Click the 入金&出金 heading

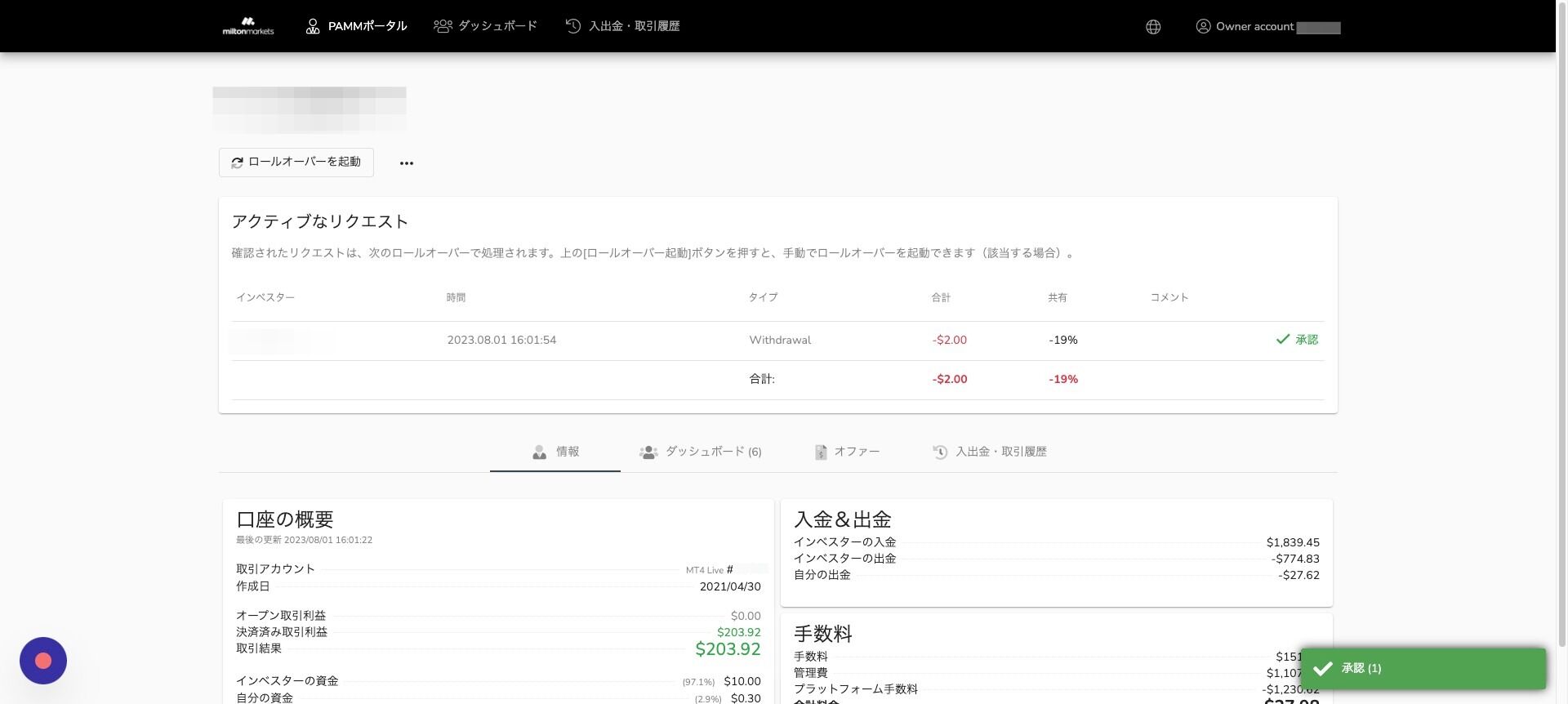pyautogui.click(x=842, y=519)
